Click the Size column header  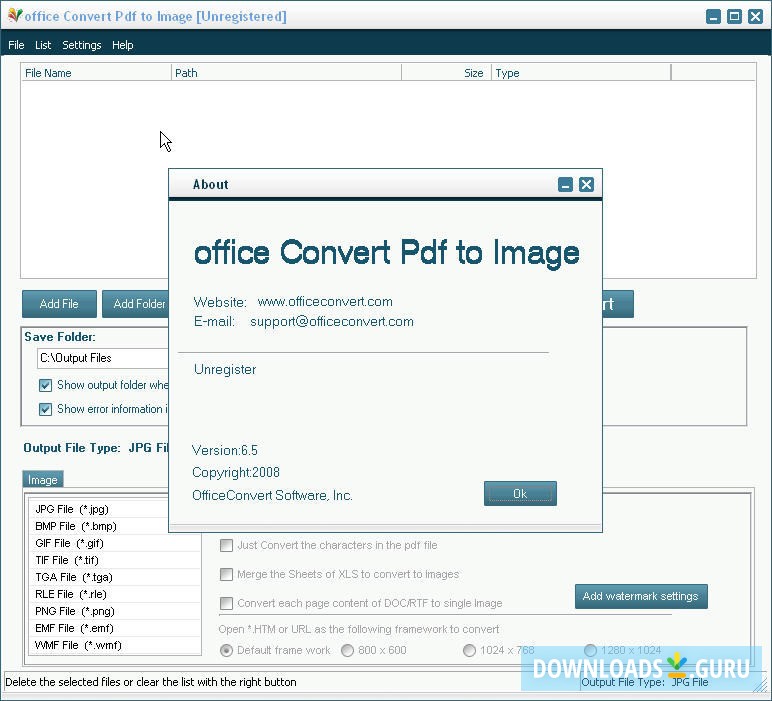447,73
